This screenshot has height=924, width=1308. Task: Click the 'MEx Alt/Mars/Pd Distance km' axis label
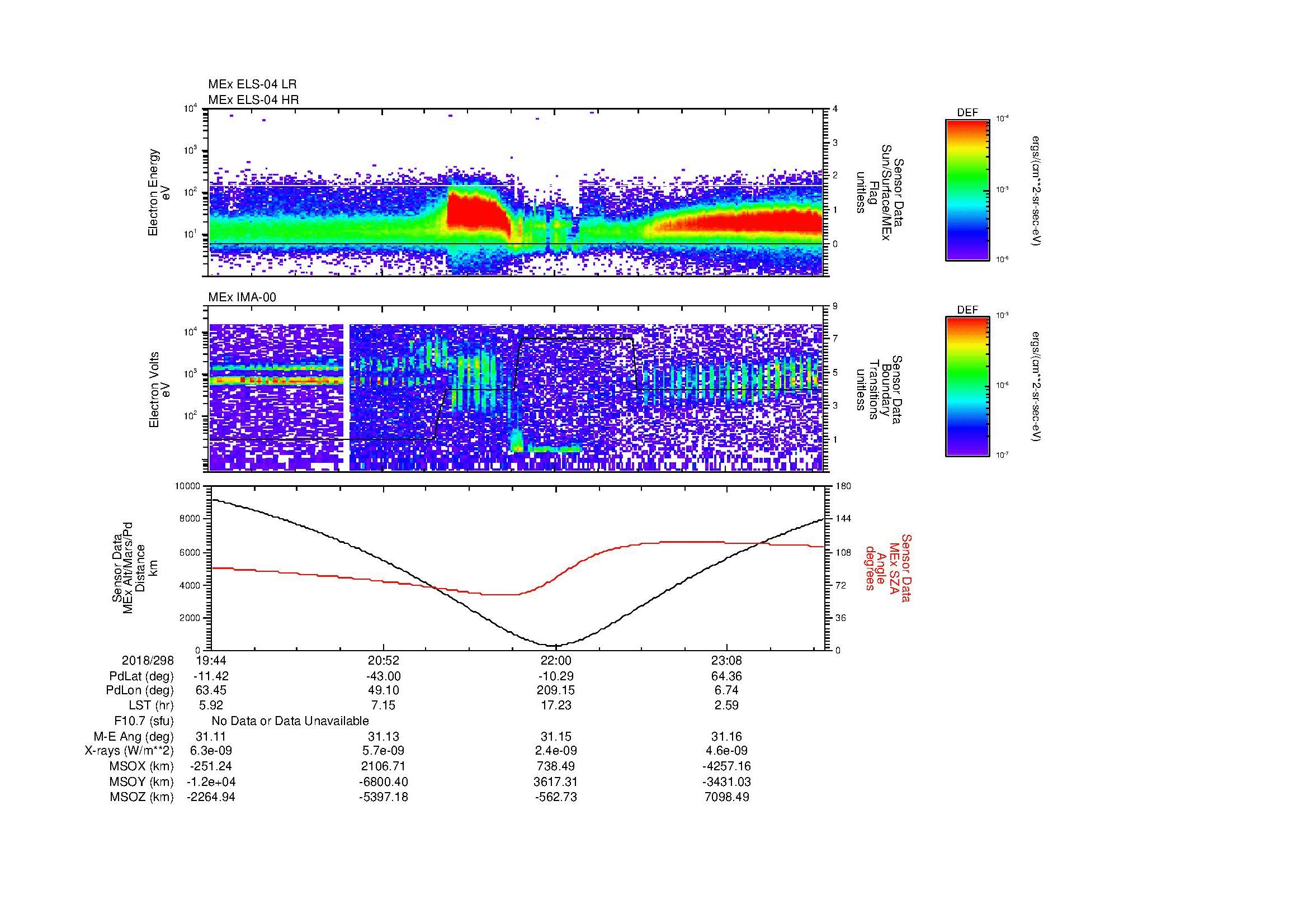click(134, 567)
